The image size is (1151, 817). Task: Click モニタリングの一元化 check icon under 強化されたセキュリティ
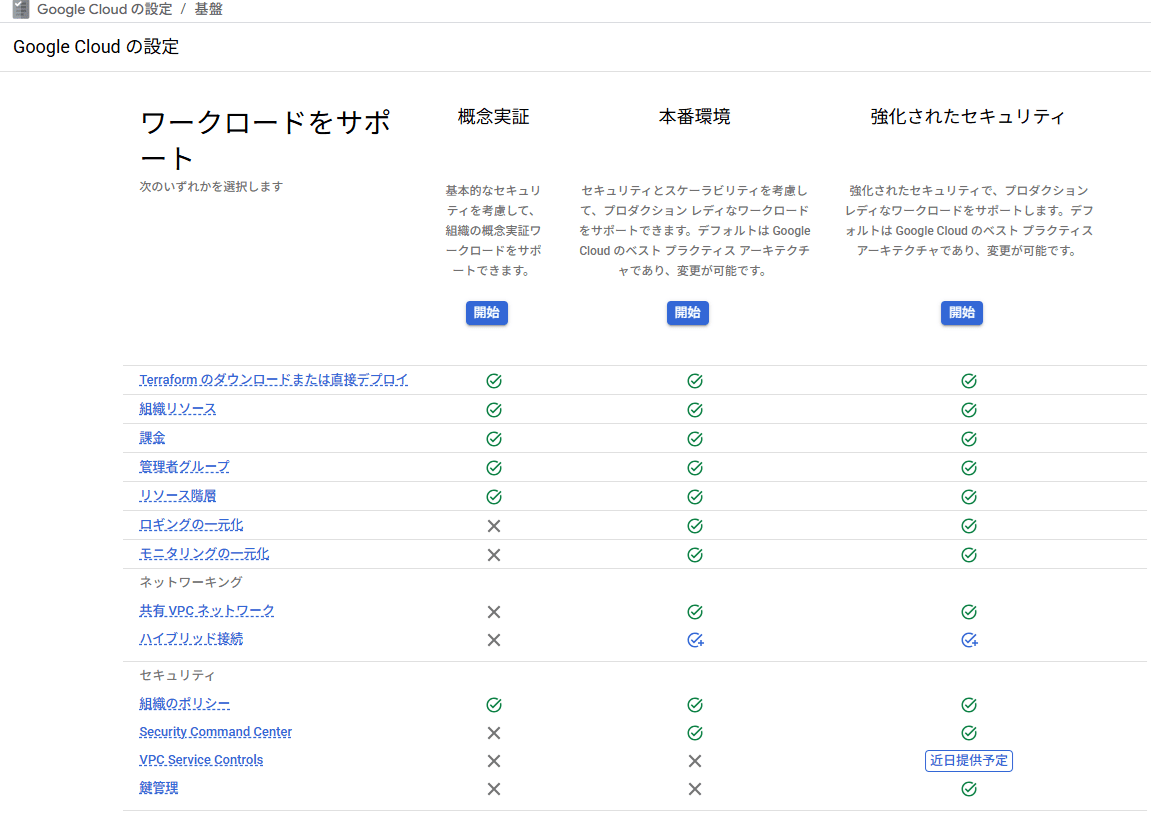click(969, 555)
